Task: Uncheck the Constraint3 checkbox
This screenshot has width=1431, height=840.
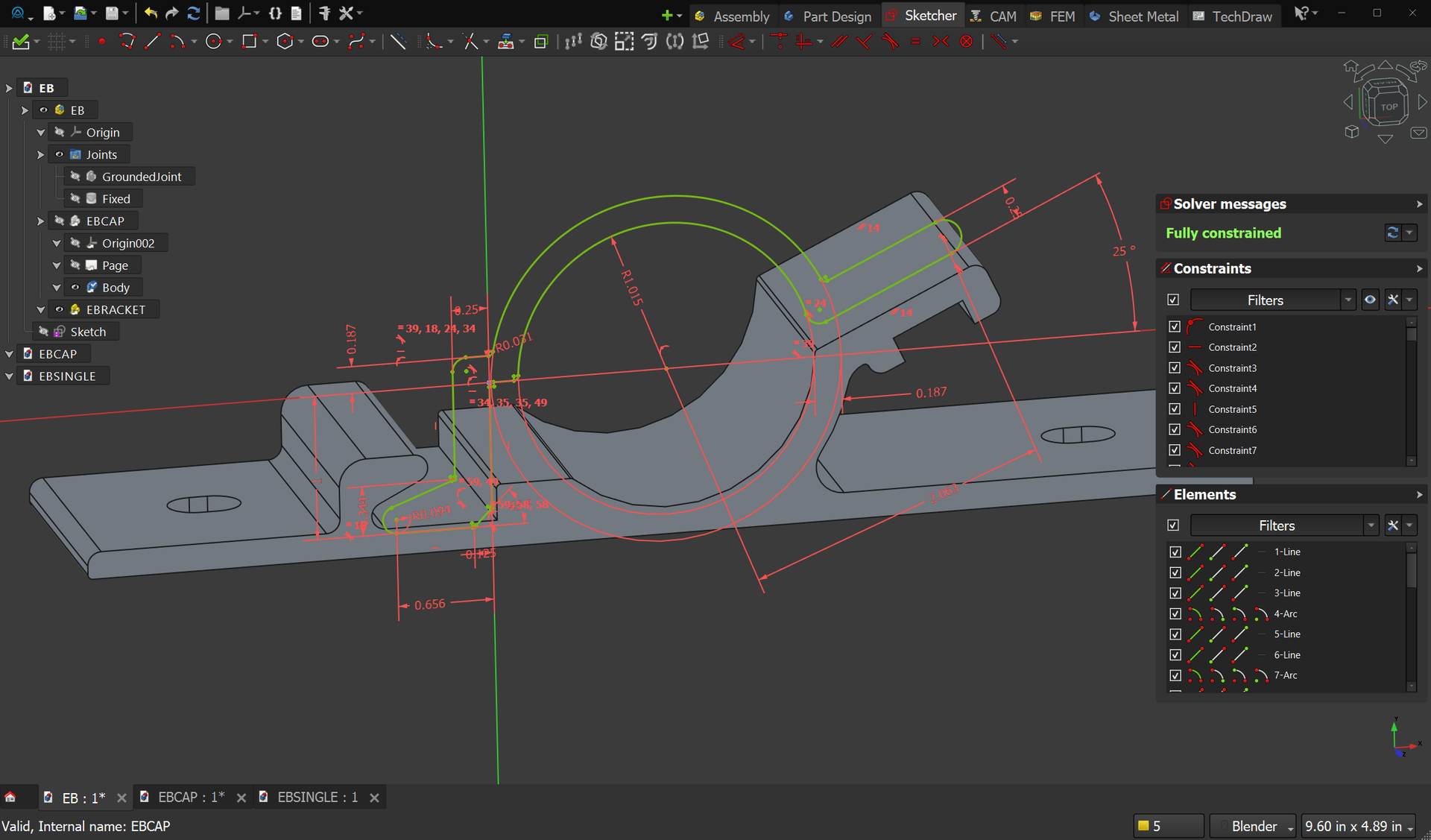Action: click(x=1175, y=368)
